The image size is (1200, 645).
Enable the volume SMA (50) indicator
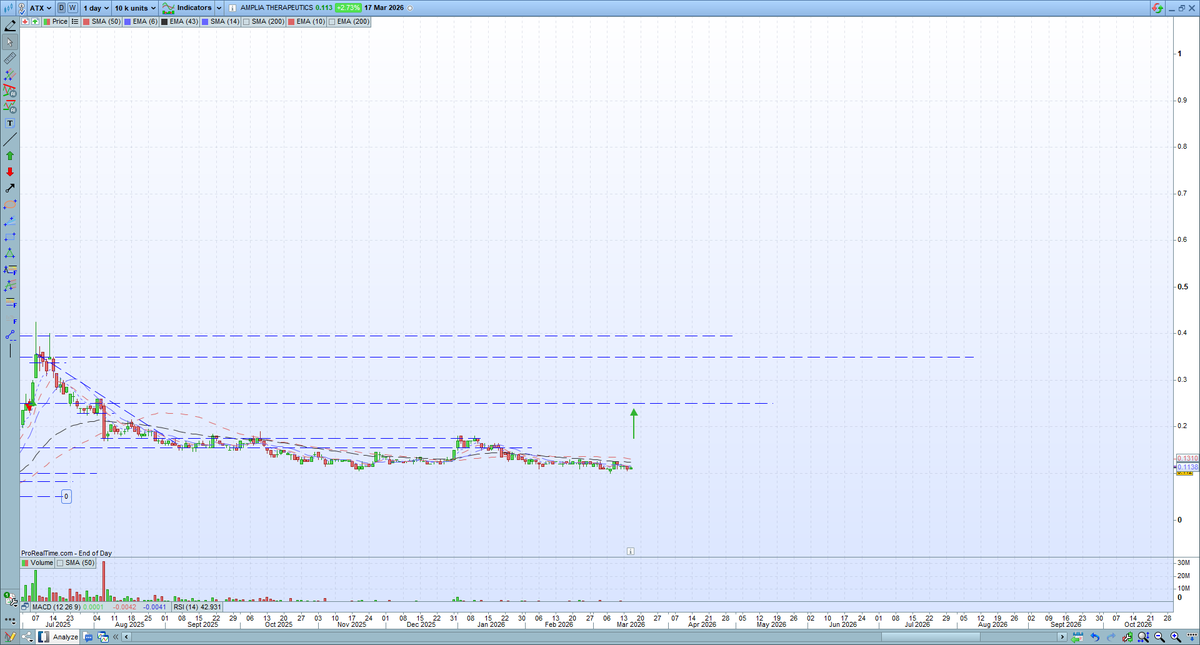pos(75,564)
